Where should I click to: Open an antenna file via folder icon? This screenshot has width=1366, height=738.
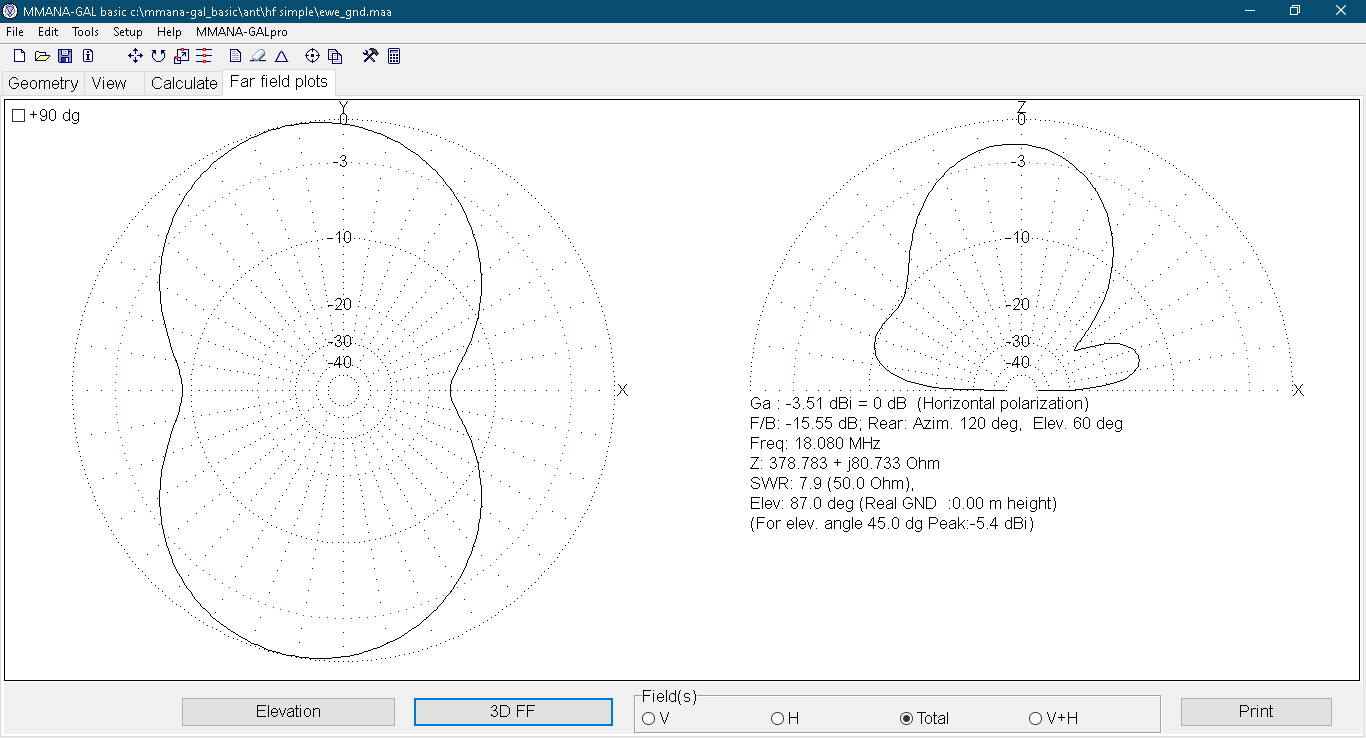[42, 56]
